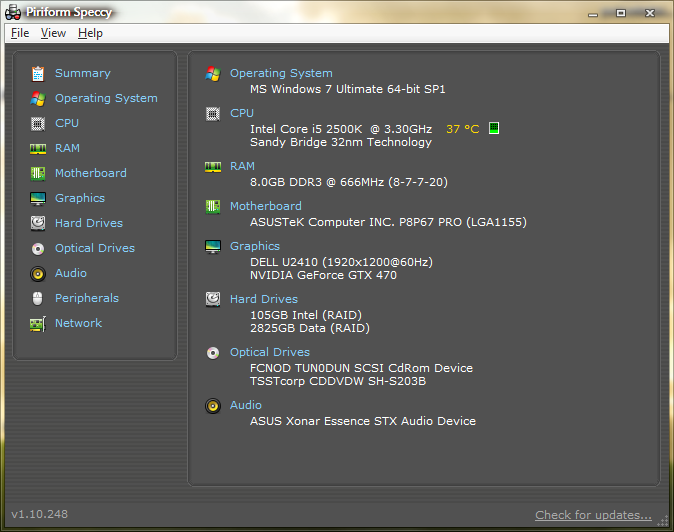Click the Windows flag icon in summary pane
674x532 pixels.
tap(213, 73)
